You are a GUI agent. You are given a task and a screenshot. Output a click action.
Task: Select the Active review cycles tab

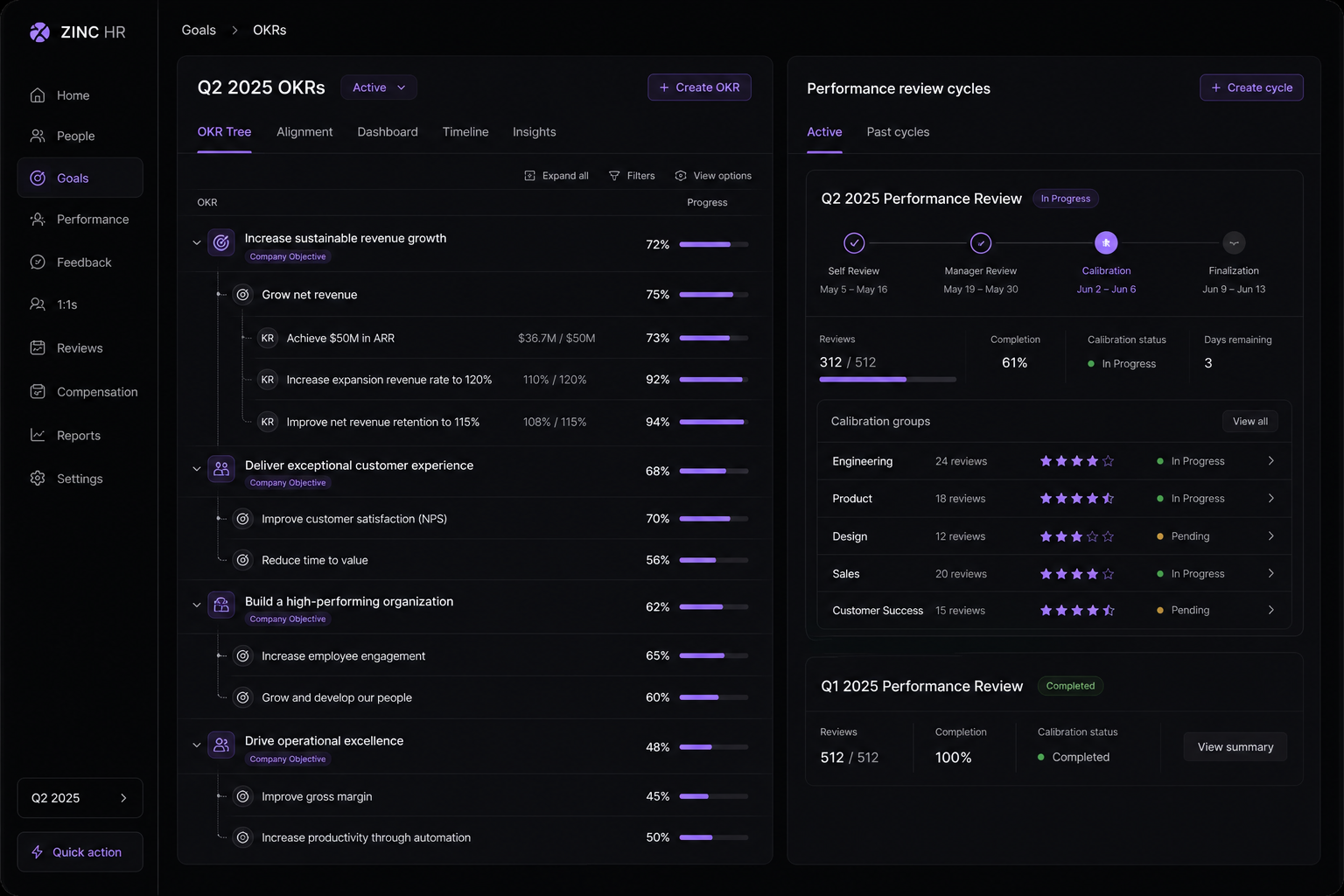pos(824,132)
